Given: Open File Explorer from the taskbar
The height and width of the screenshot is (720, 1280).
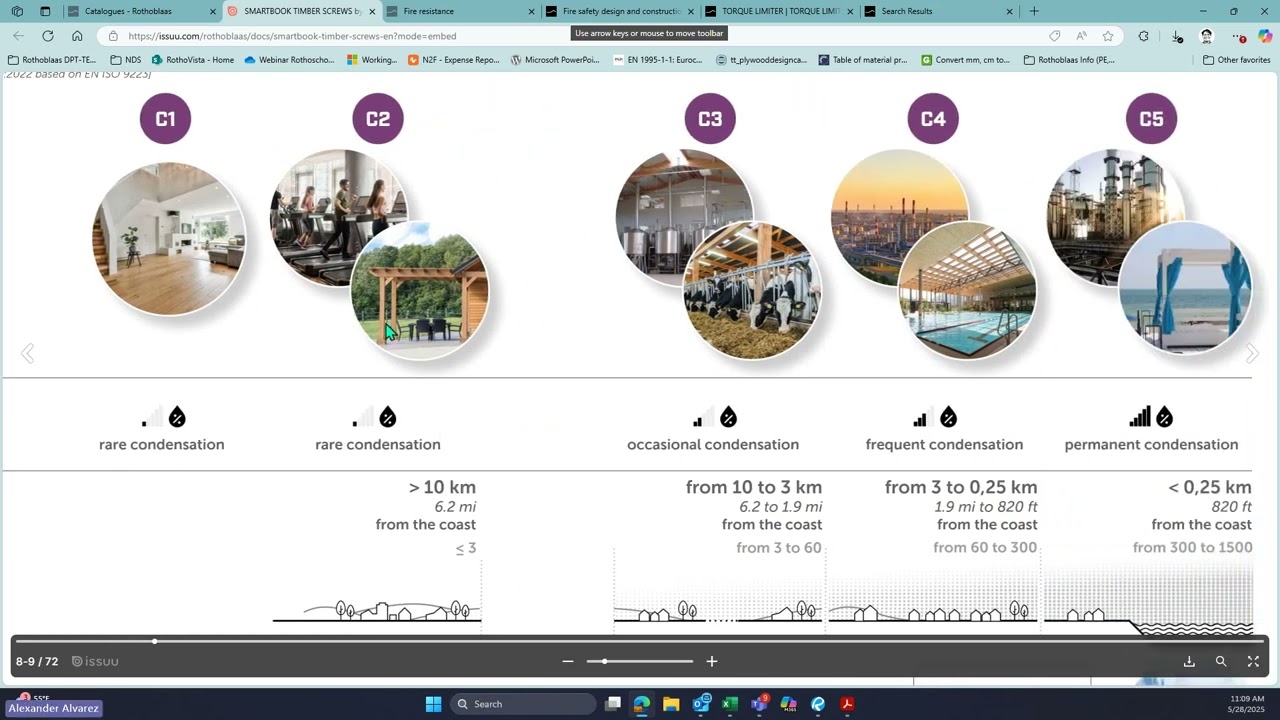Looking at the screenshot, I should pos(671,704).
